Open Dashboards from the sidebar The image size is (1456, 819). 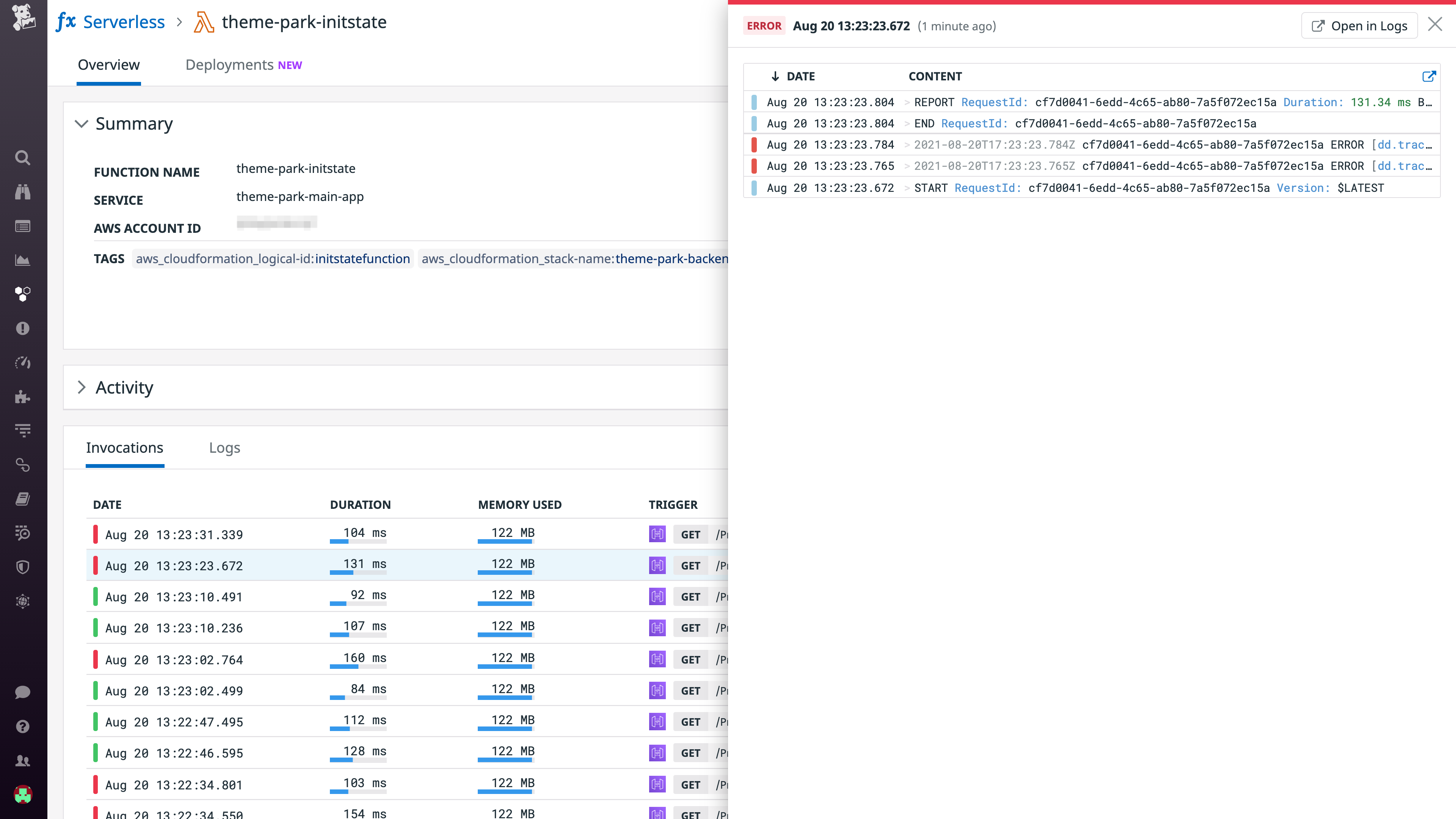pyautogui.click(x=23, y=260)
